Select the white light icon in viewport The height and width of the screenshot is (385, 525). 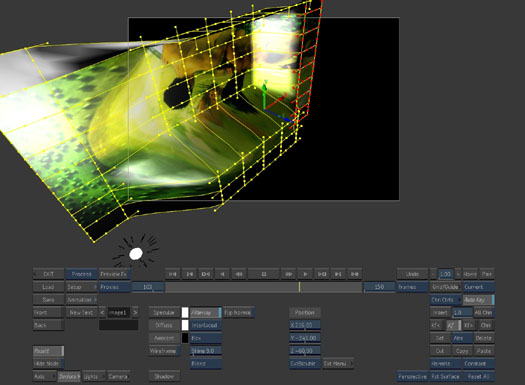pos(136,254)
